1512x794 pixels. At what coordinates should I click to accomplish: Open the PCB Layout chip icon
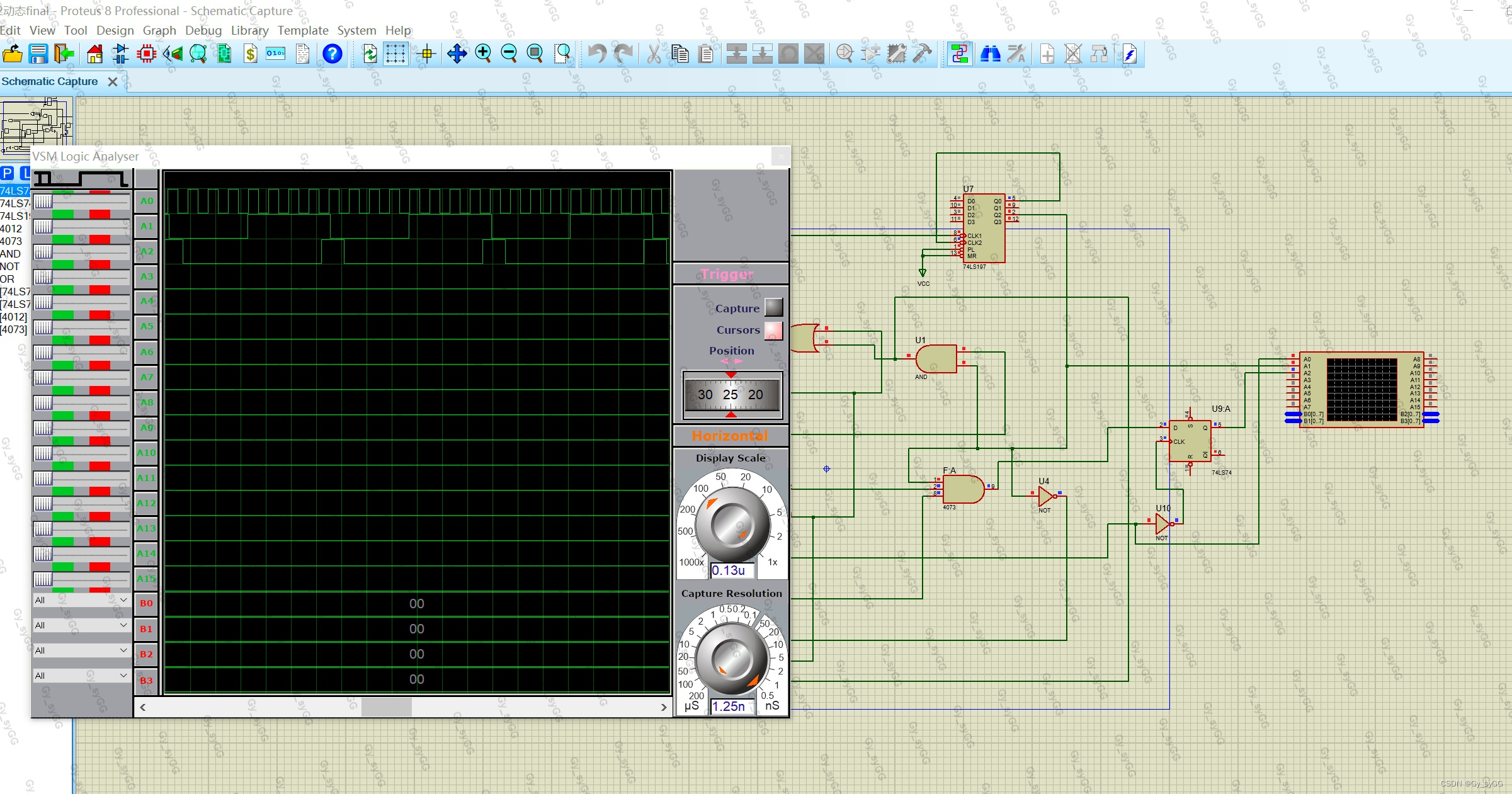[146, 54]
